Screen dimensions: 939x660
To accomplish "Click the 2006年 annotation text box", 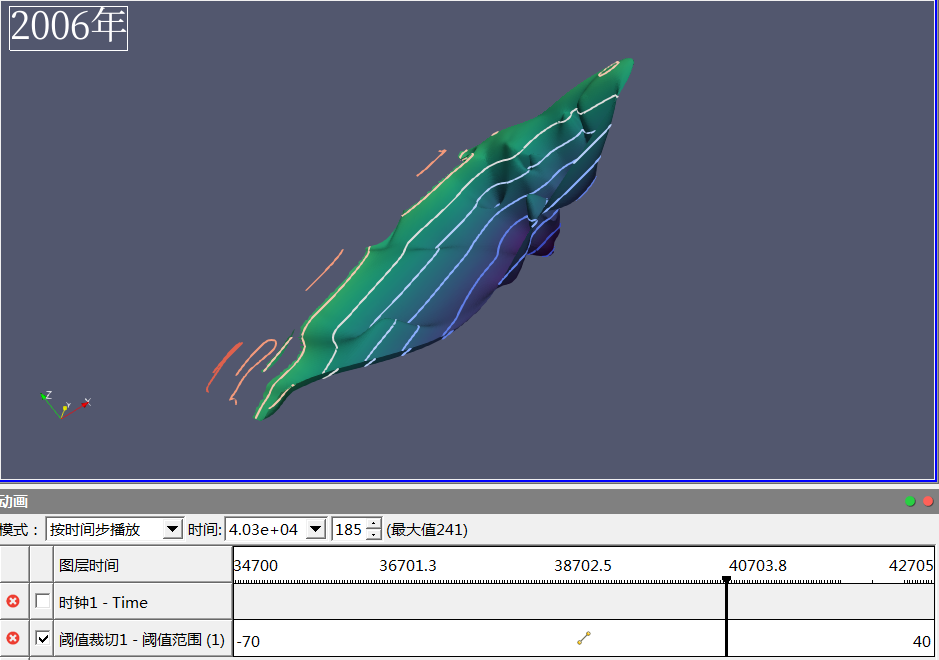I will pyautogui.click(x=68, y=28).
